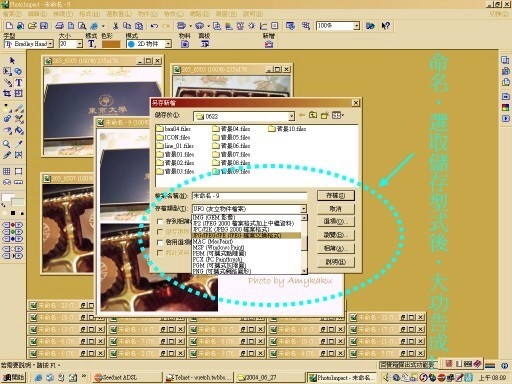Switch to Seednet ADSL taskbar item
This screenshot has height=384, width=512.
(x=127, y=377)
